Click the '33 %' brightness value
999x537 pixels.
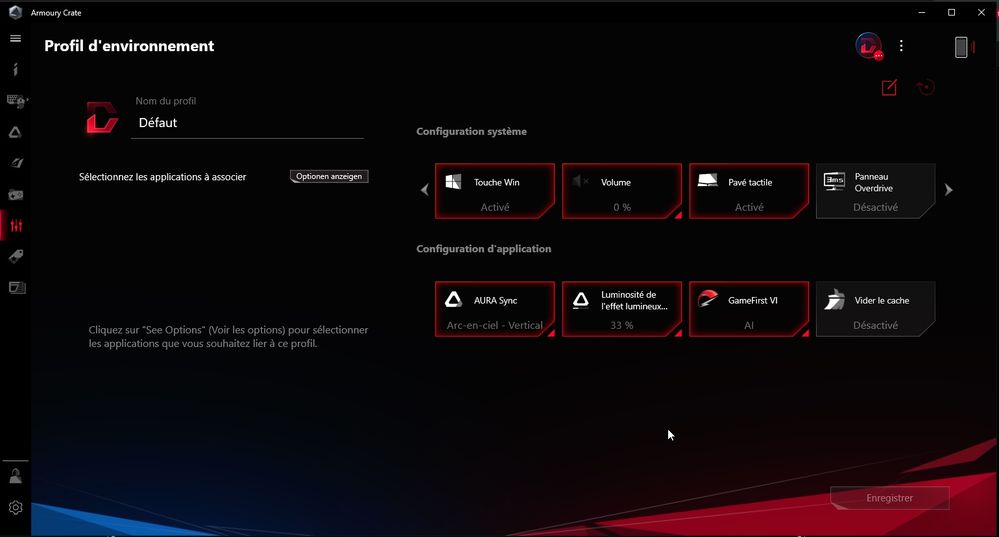[x=622, y=325]
